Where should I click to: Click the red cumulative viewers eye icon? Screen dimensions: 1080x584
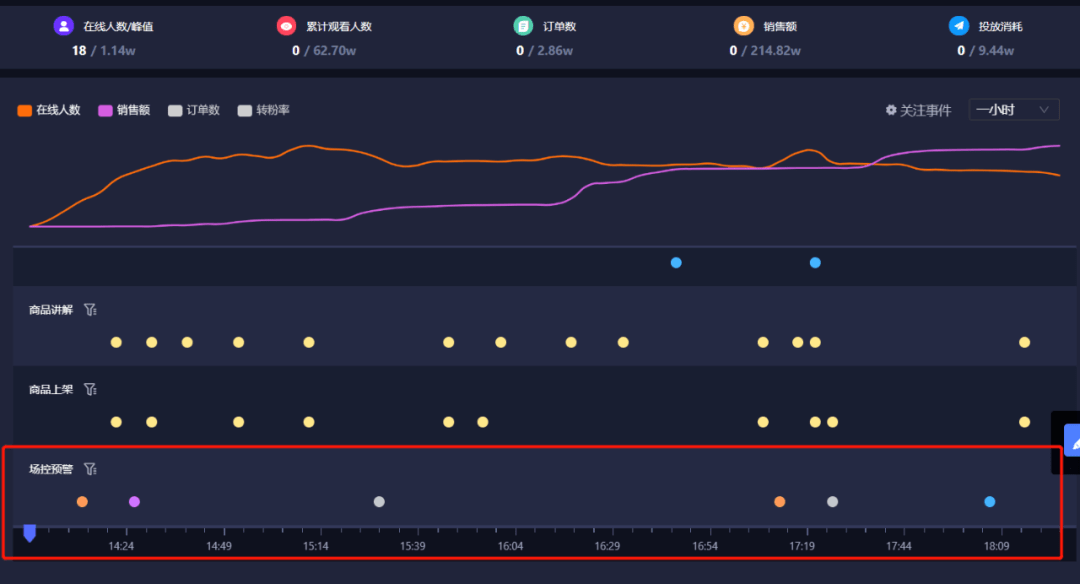click(x=287, y=26)
